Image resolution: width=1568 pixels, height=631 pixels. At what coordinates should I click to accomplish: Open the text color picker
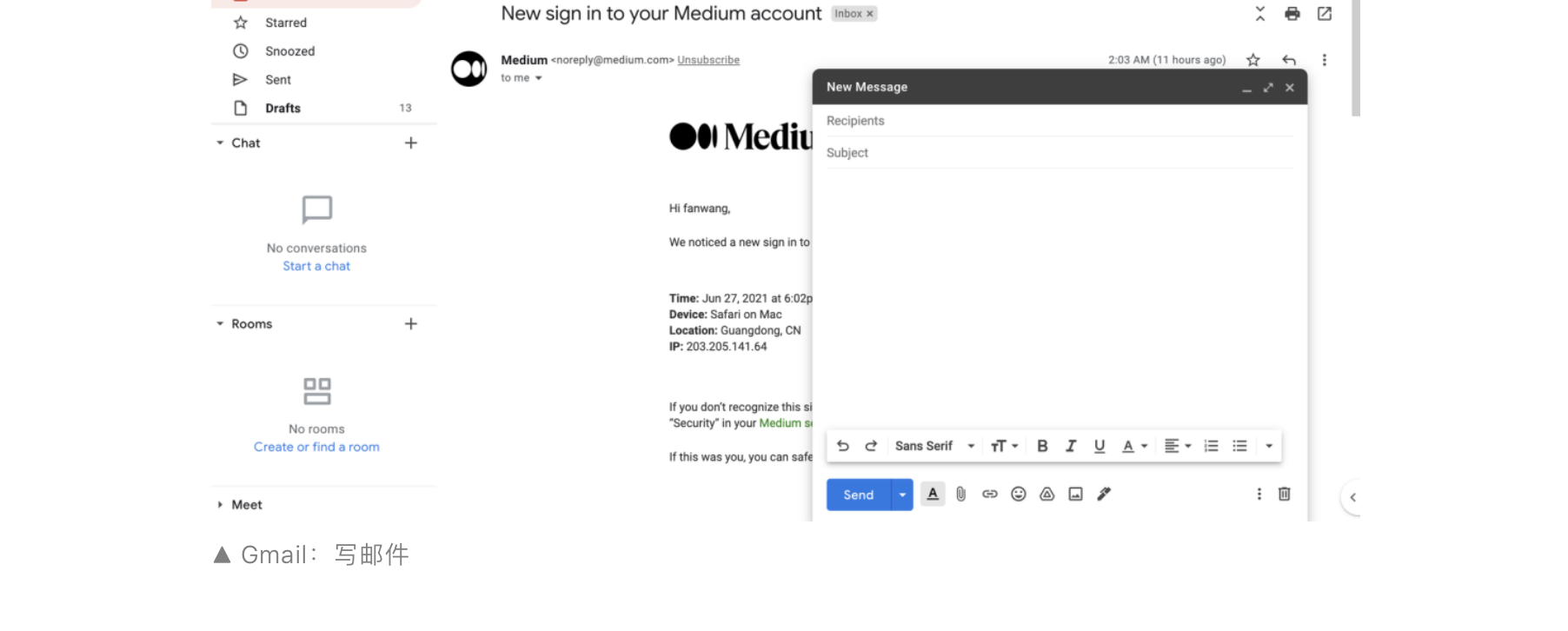pyautogui.click(x=1135, y=446)
